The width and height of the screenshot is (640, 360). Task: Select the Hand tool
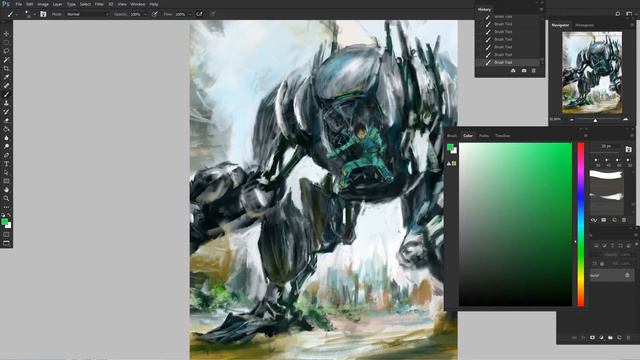(6, 190)
